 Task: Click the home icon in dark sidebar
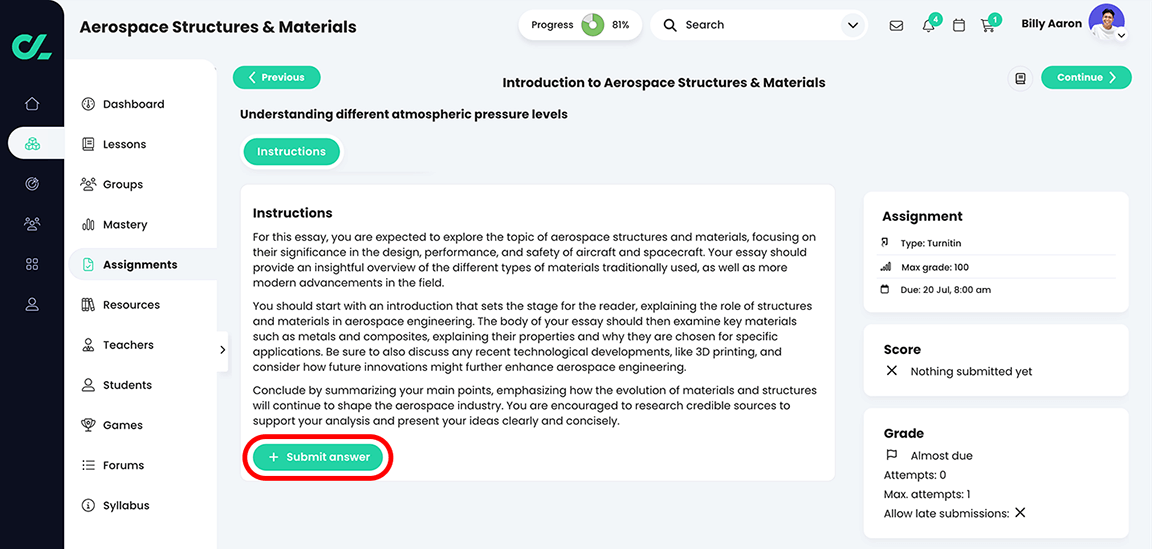tap(32, 104)
